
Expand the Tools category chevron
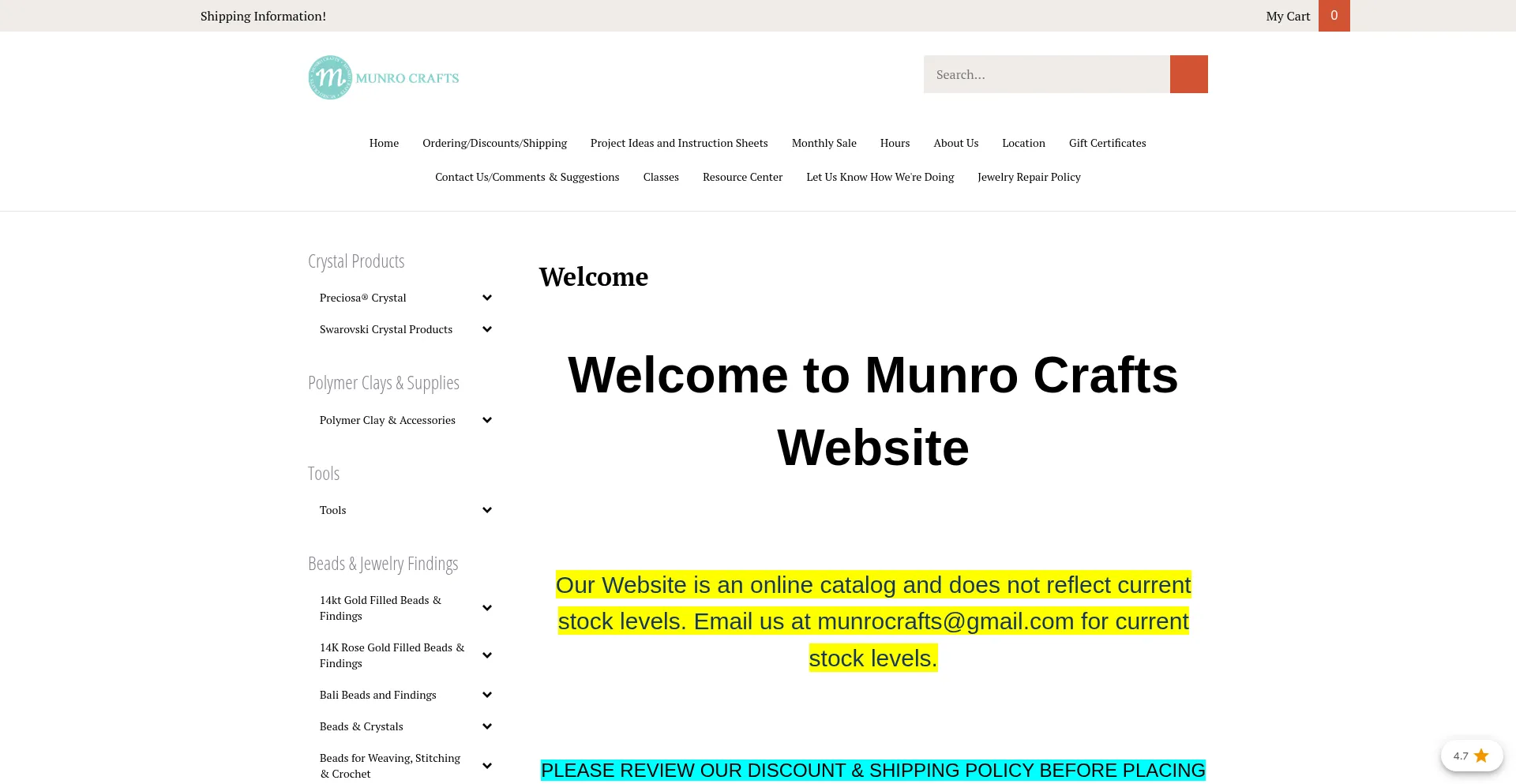487,510
